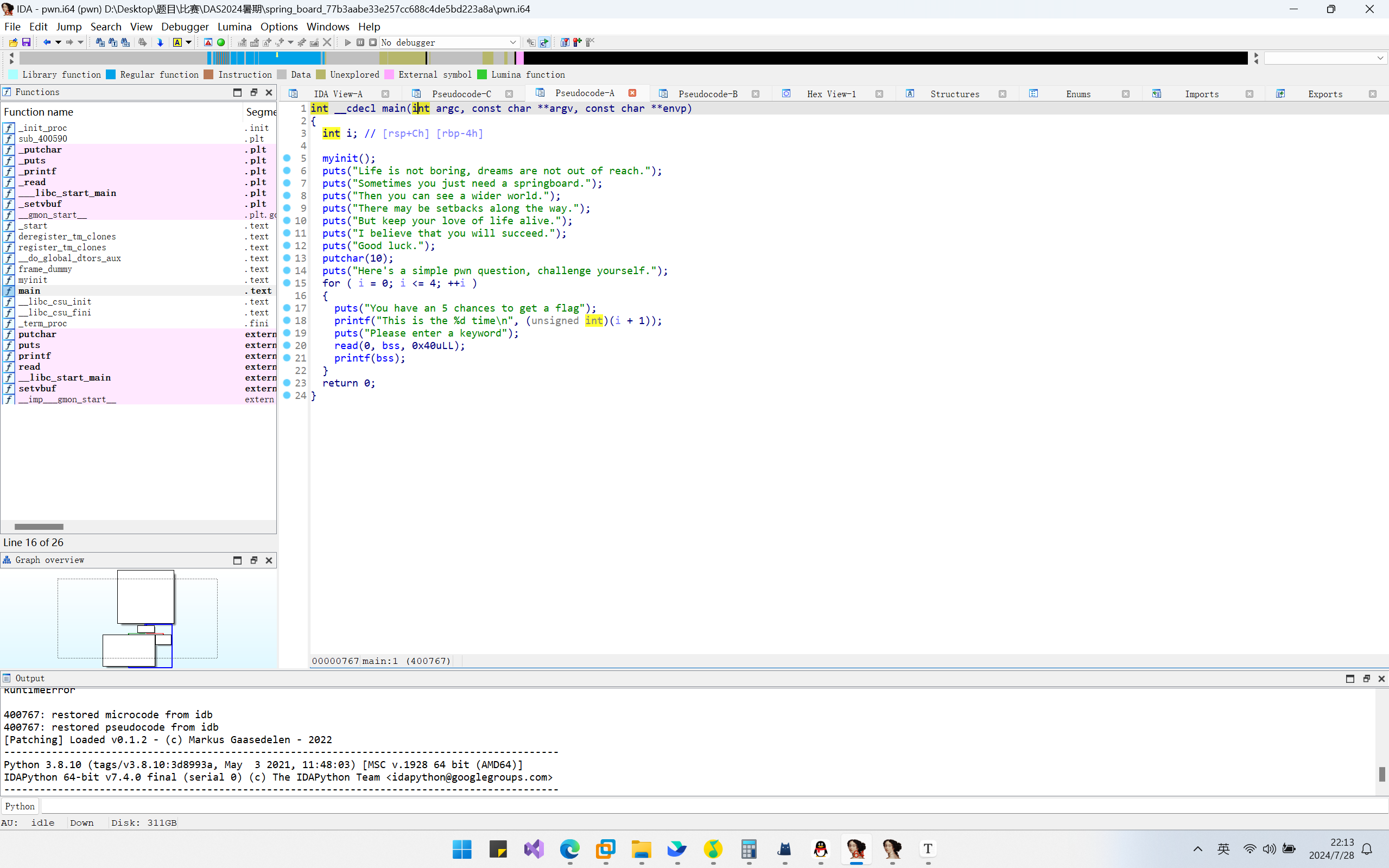Click the Python command input field
Image resolution: width=1389 pixels, height=868 pixels.
714,806
